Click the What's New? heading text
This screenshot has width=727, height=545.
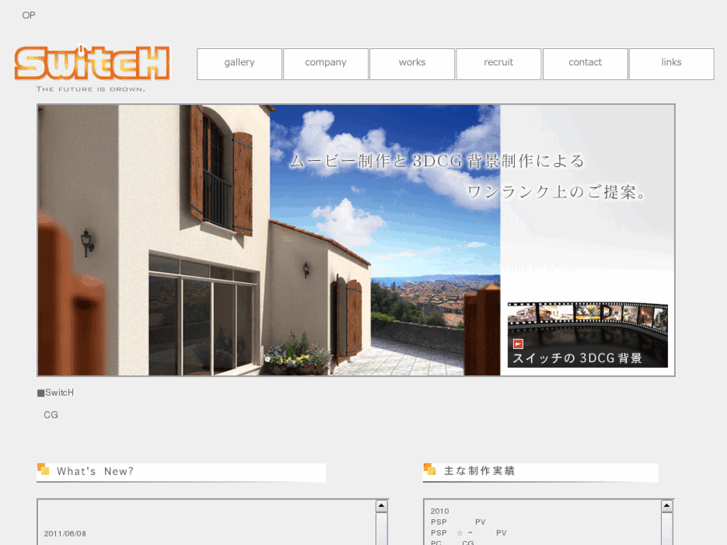pos(95,471)
